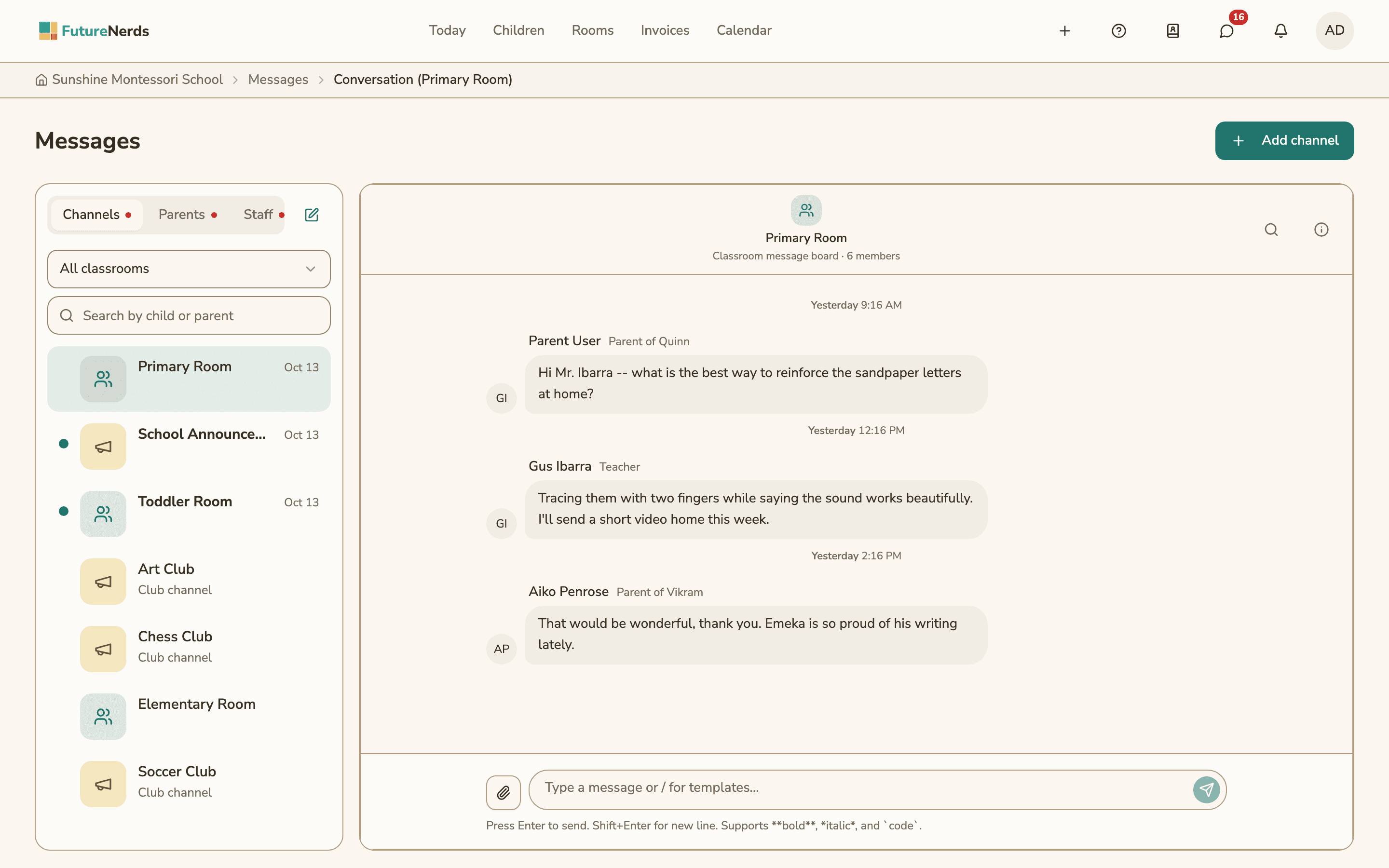Screen dimensions: 1389x868
Task: Click the Add channel button
Action: [x=1284, y=141]
